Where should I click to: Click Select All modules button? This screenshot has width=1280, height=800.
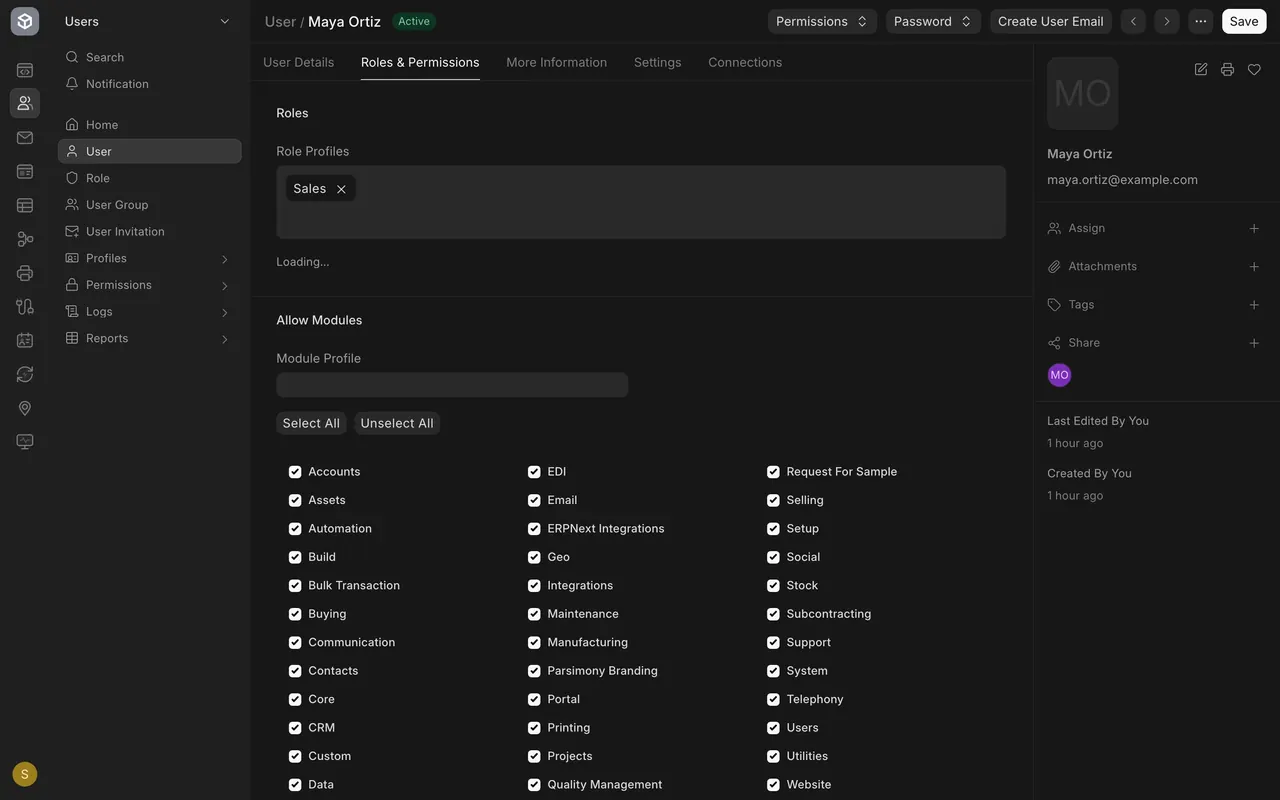[x=311, y=423]
